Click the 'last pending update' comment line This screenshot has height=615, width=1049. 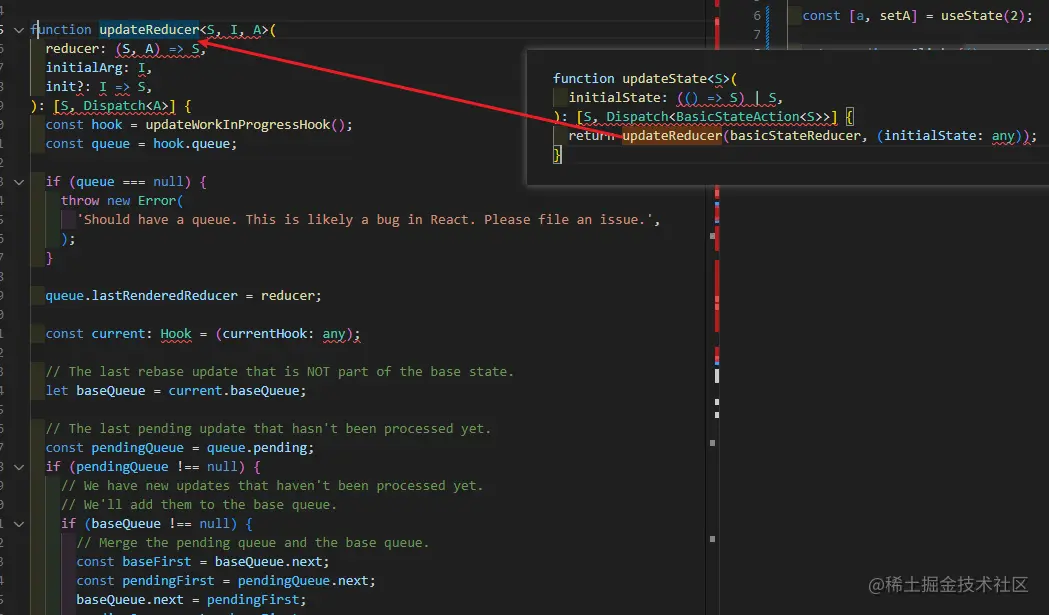point(268,429)
